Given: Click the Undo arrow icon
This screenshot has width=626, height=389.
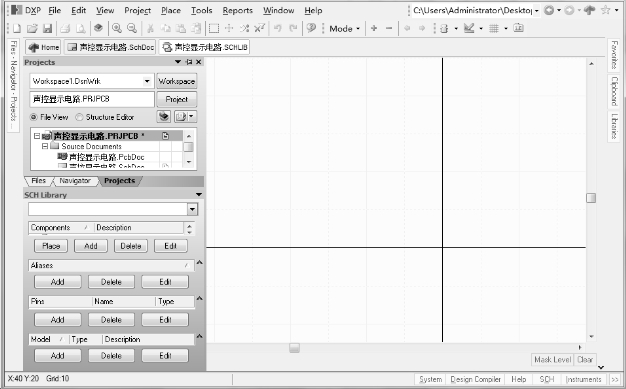Looking at the screenshot, I should coord(278,28).
